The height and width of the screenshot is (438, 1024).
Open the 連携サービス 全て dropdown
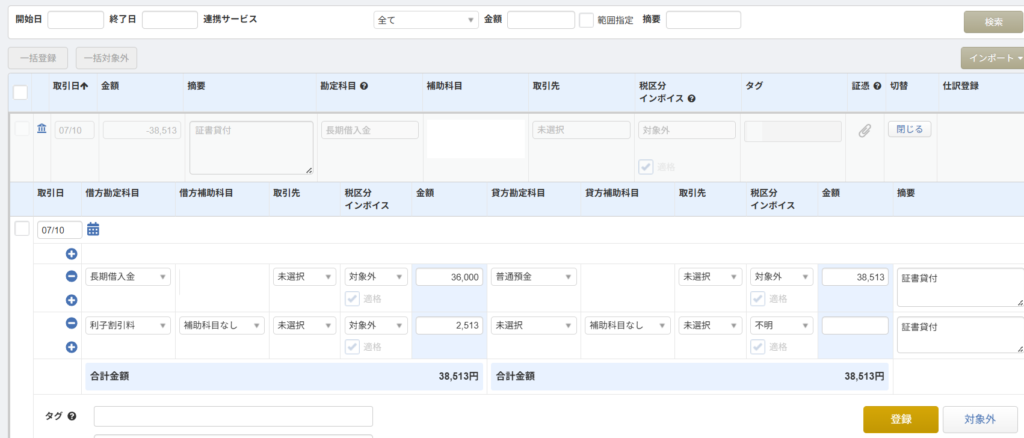point(425,20)
